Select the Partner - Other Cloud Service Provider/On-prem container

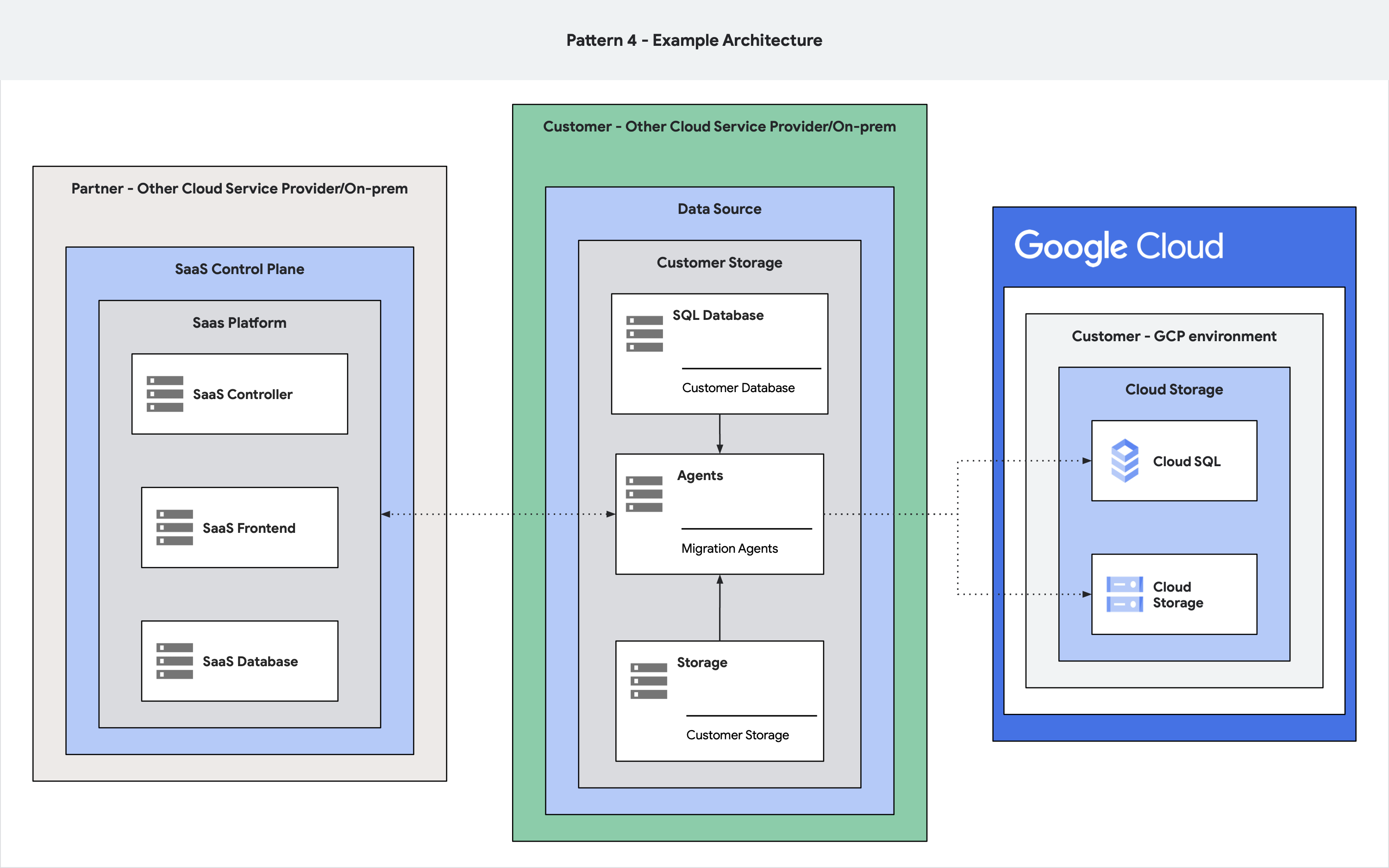239,188
